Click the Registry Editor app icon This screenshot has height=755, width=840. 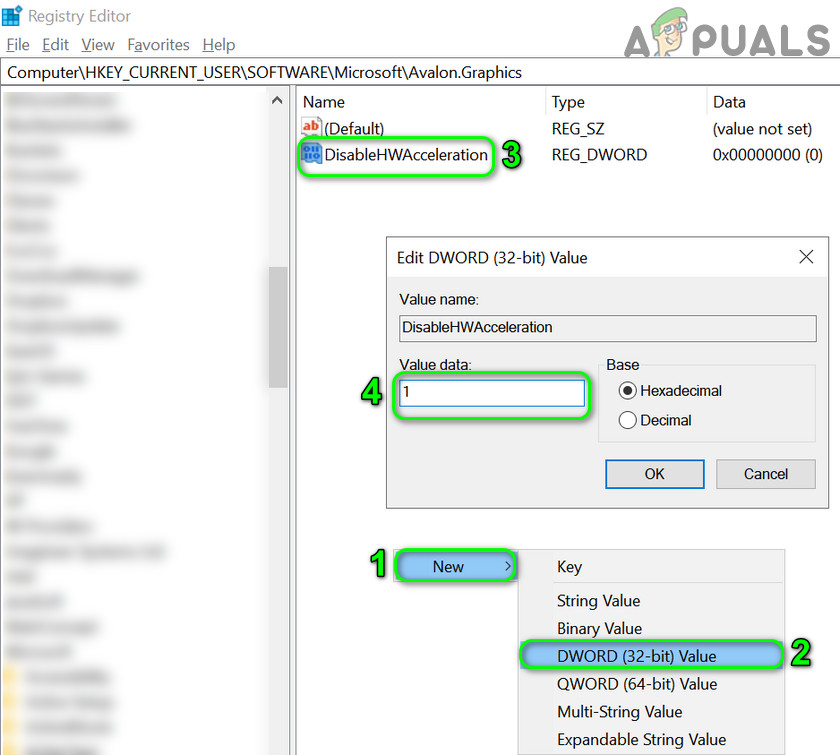pos(11,16)
